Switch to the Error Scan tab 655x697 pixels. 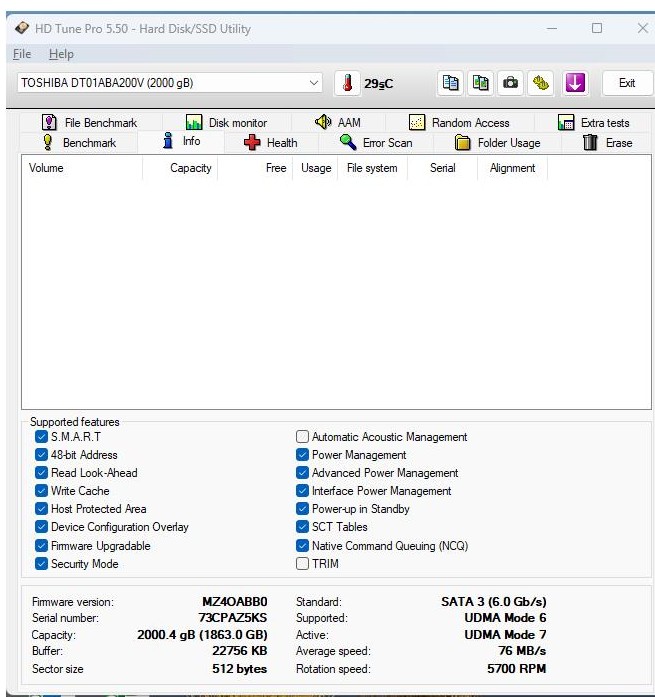[x=376, y=143]
